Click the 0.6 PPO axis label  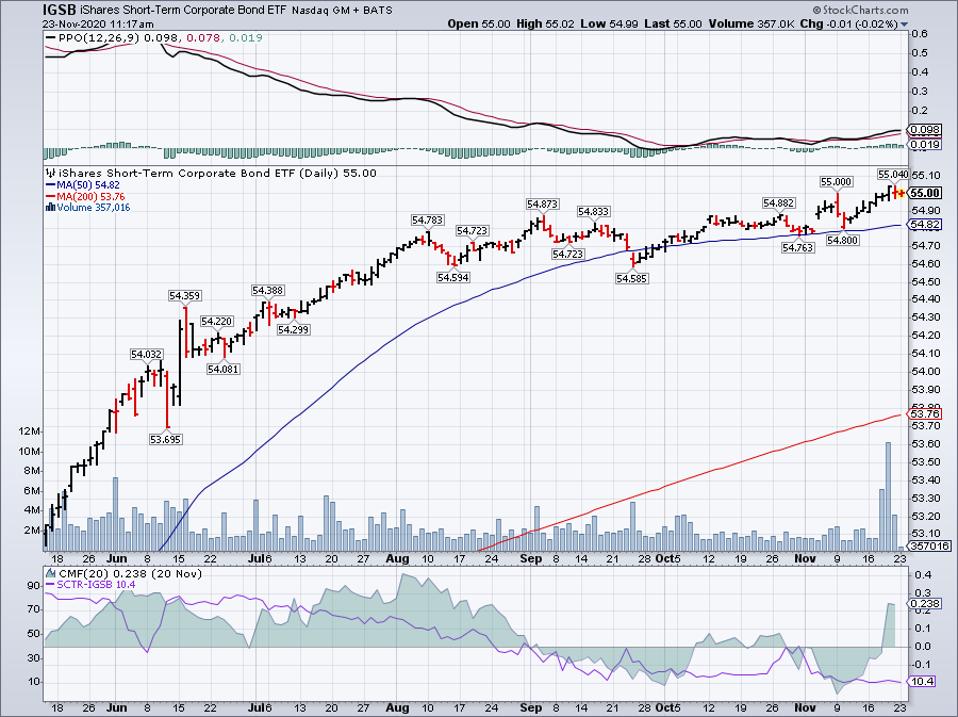(x=920, y=34)
